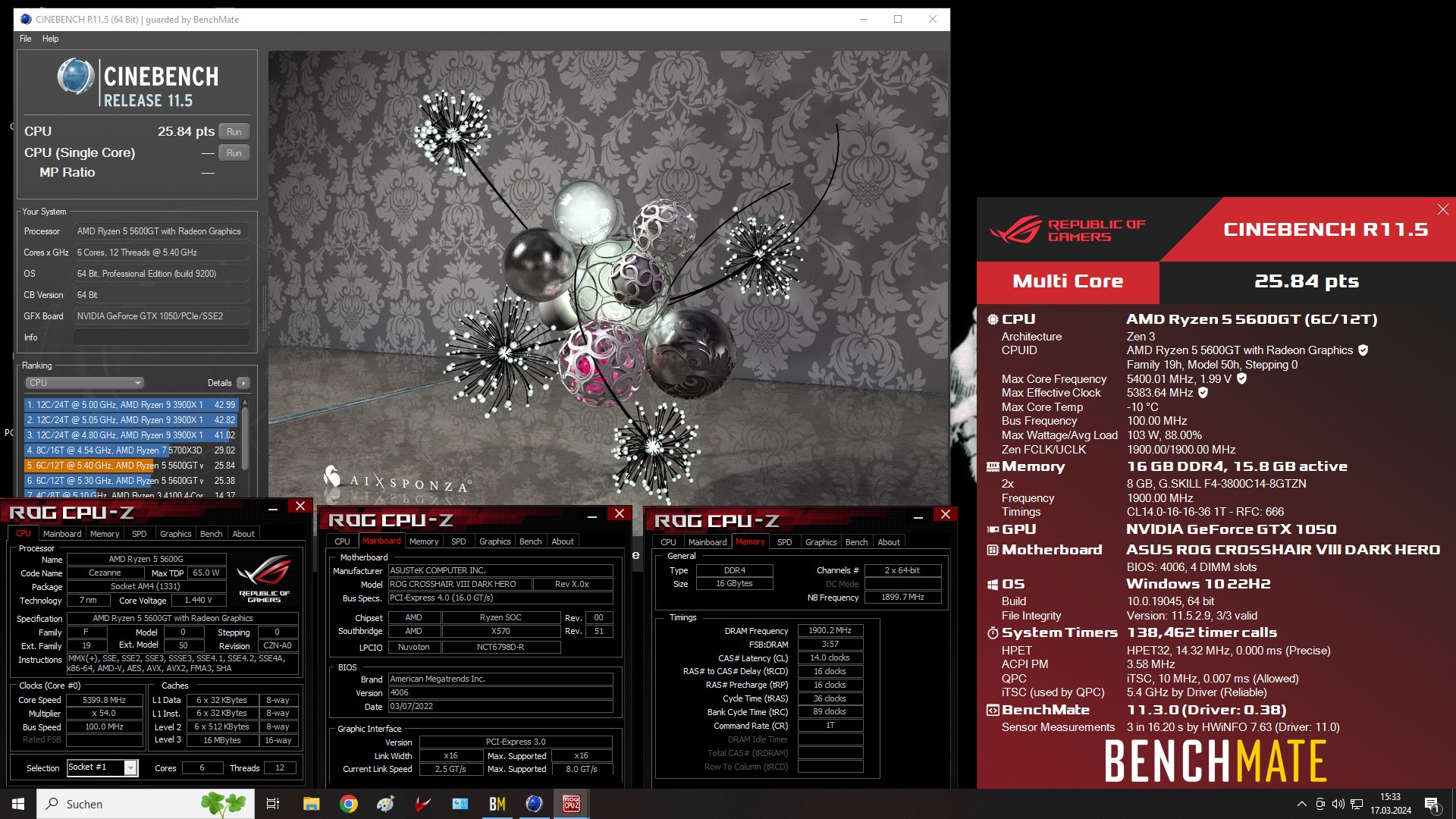Select ranking entry 1 Ryzen 9 3900X 42.99
The width and height of the screenshot is (1456, 819).
coord(131,405)
